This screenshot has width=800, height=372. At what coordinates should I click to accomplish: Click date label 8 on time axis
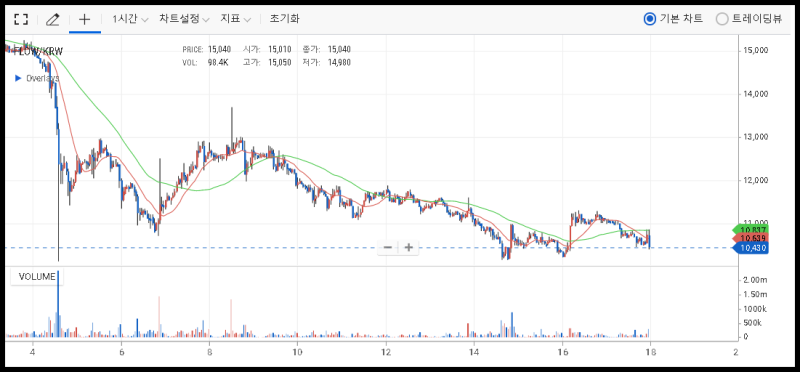(x=210, y=352)
